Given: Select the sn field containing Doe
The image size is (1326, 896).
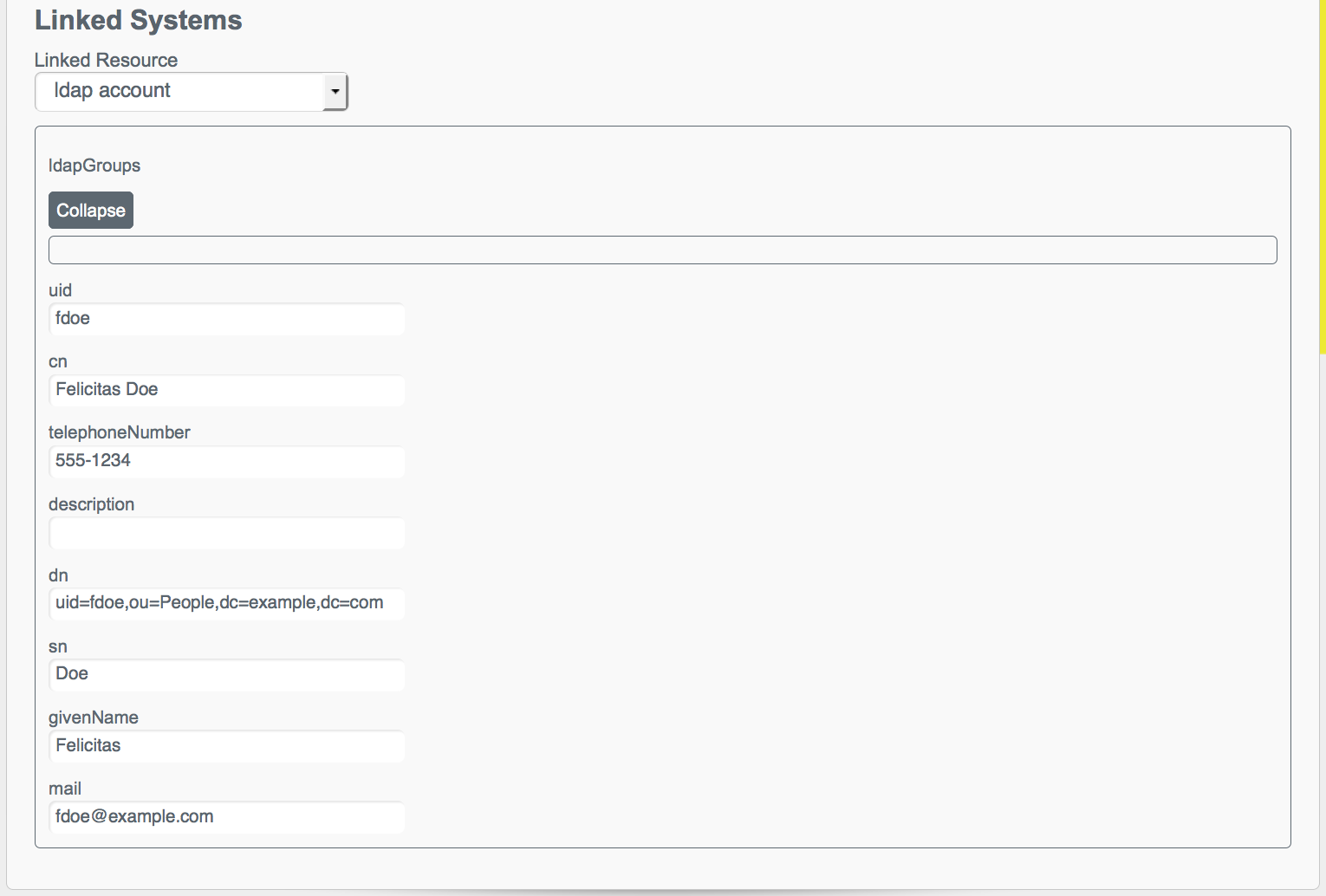Looking at the screenshot, I should point(227,674).
